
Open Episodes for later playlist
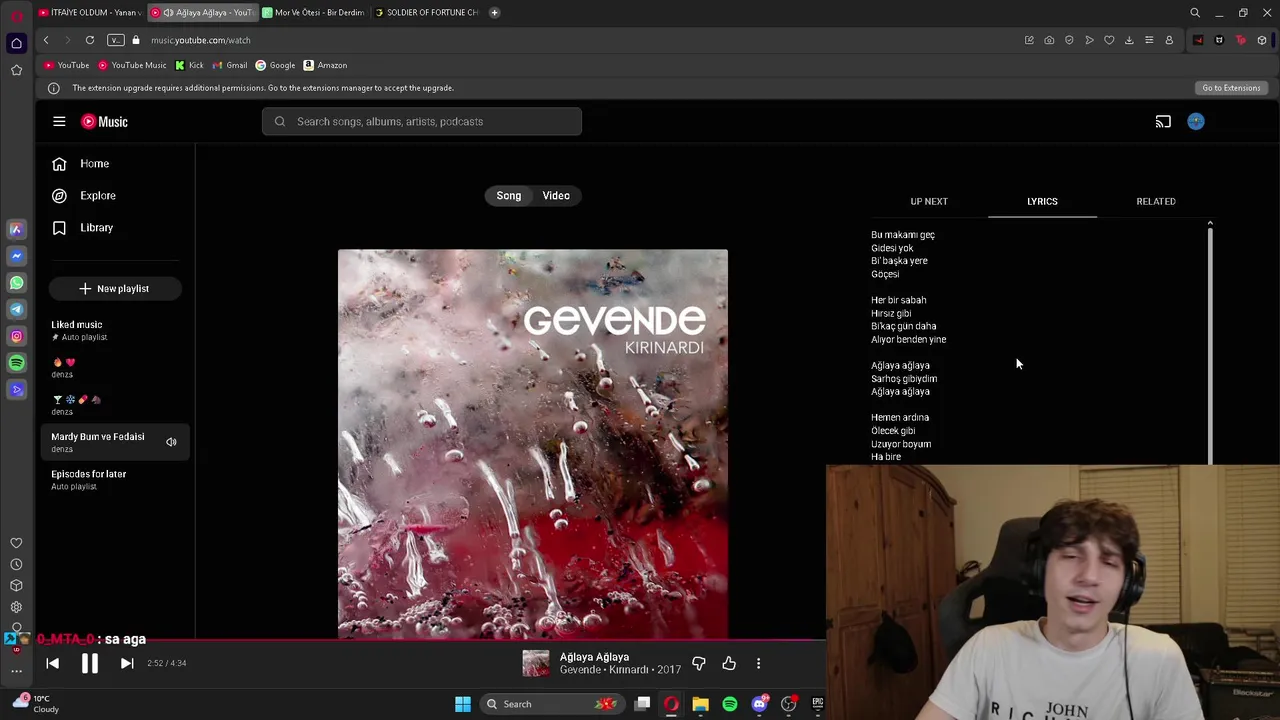[x=115, y=479]
